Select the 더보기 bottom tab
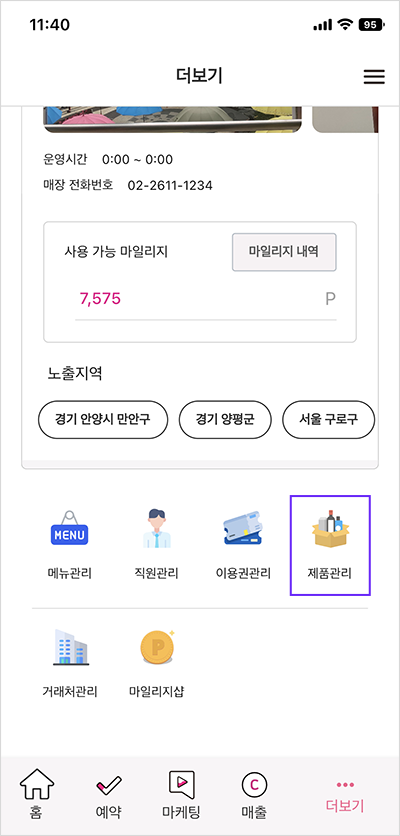This screenshot has height=836, width=400. click(345, 797)
